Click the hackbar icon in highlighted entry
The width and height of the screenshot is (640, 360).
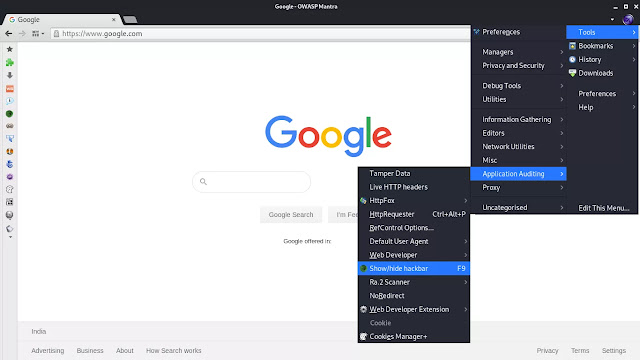(363, 268)
